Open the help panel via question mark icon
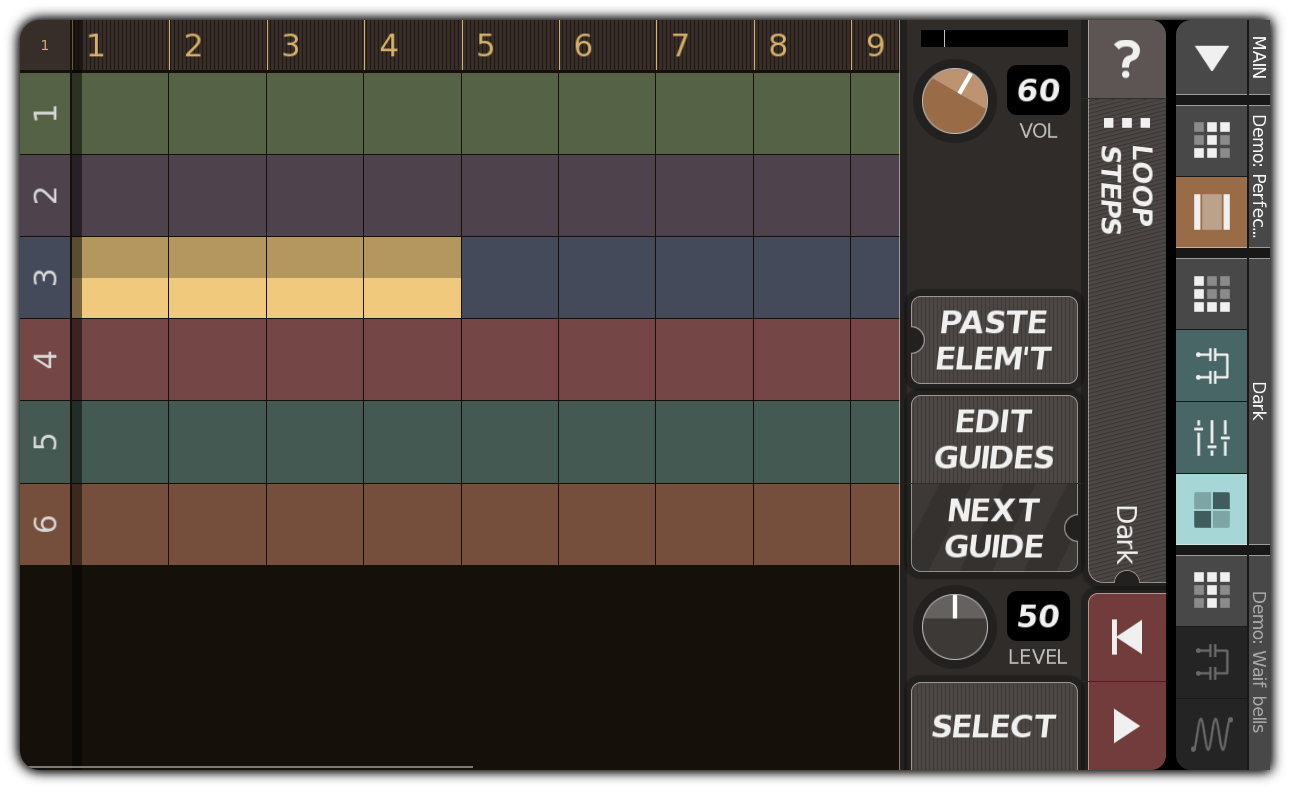This screenshot has width=1290, height=790. click(1128, 58)
